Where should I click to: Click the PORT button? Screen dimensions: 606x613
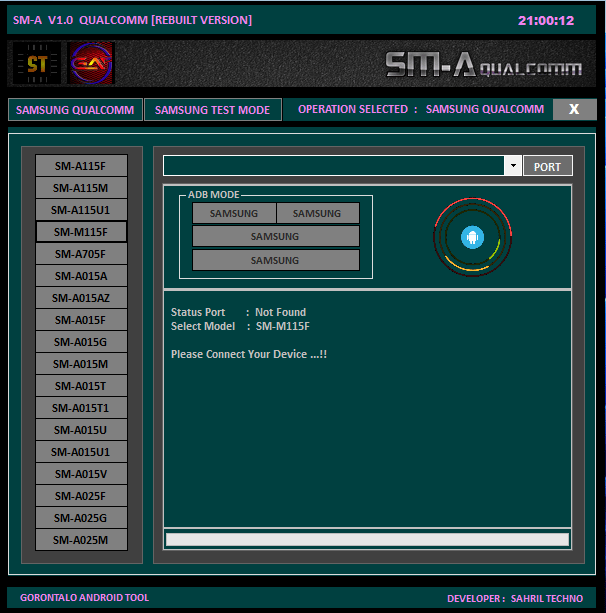pyautogui.click(x=547, y=167)
